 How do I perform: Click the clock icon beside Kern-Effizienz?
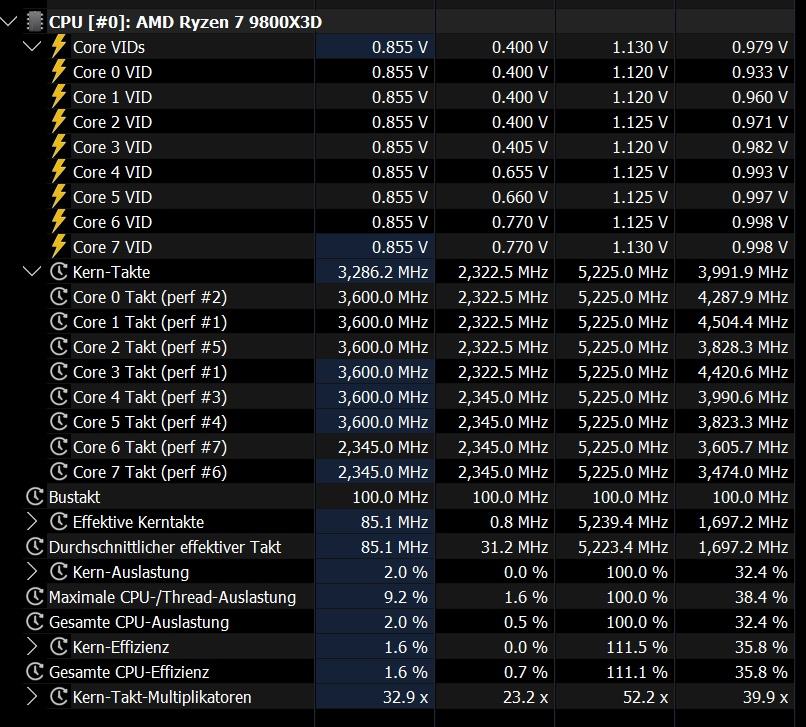click(x=59, y=647)
